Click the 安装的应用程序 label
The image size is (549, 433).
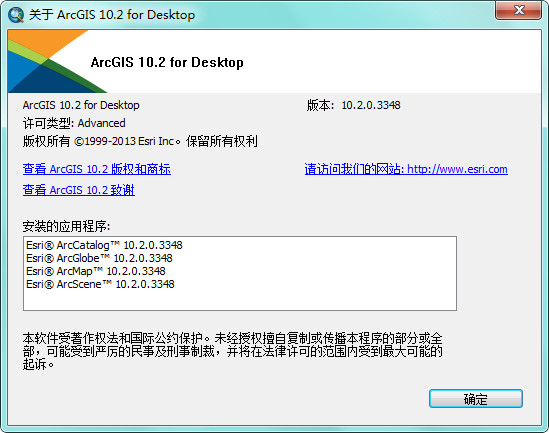66,226
